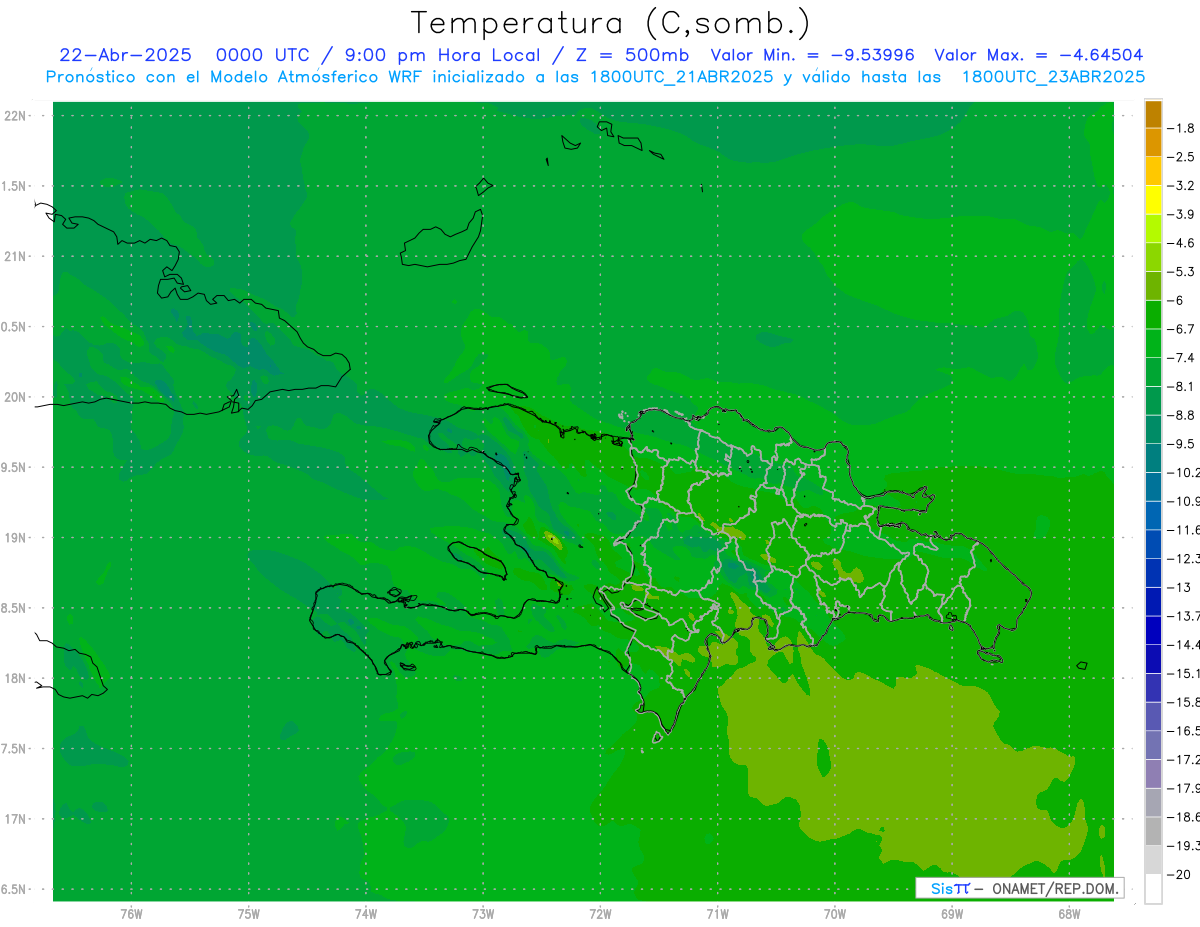Click the "70W" longitude label
The width and height of the screenshot is (1200, 927).
(835, 914)
